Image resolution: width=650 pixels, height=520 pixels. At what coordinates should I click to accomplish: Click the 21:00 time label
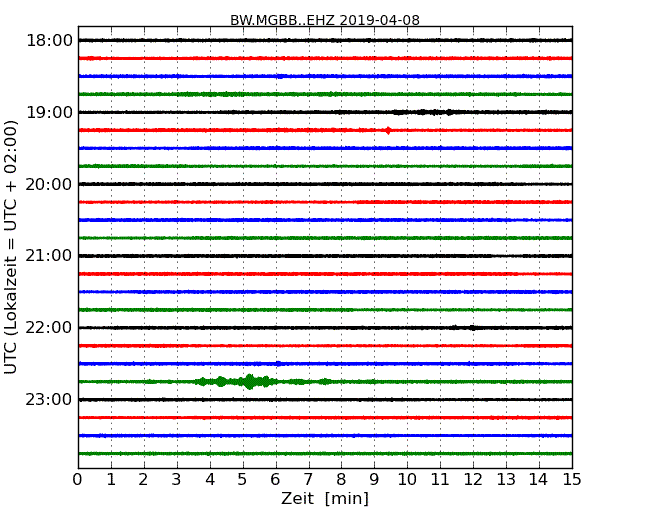(49, 256)
